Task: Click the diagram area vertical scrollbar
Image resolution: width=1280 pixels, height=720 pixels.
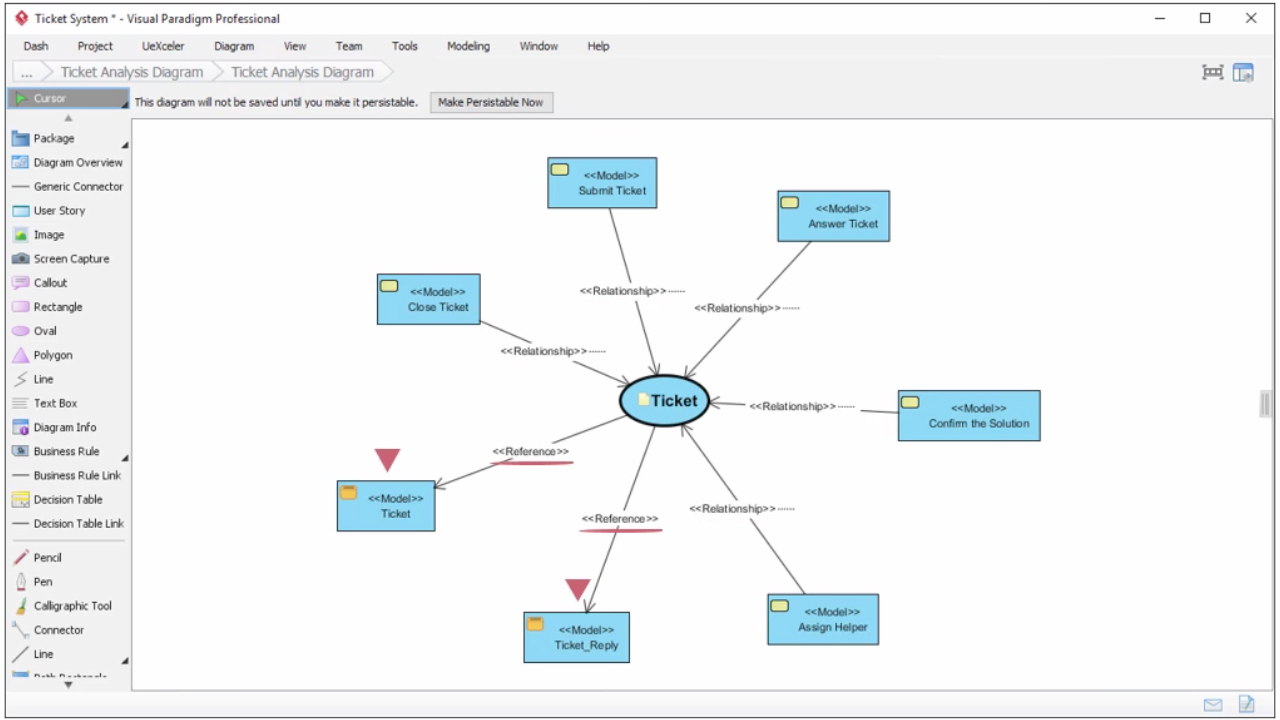Action: (1263, 405)
